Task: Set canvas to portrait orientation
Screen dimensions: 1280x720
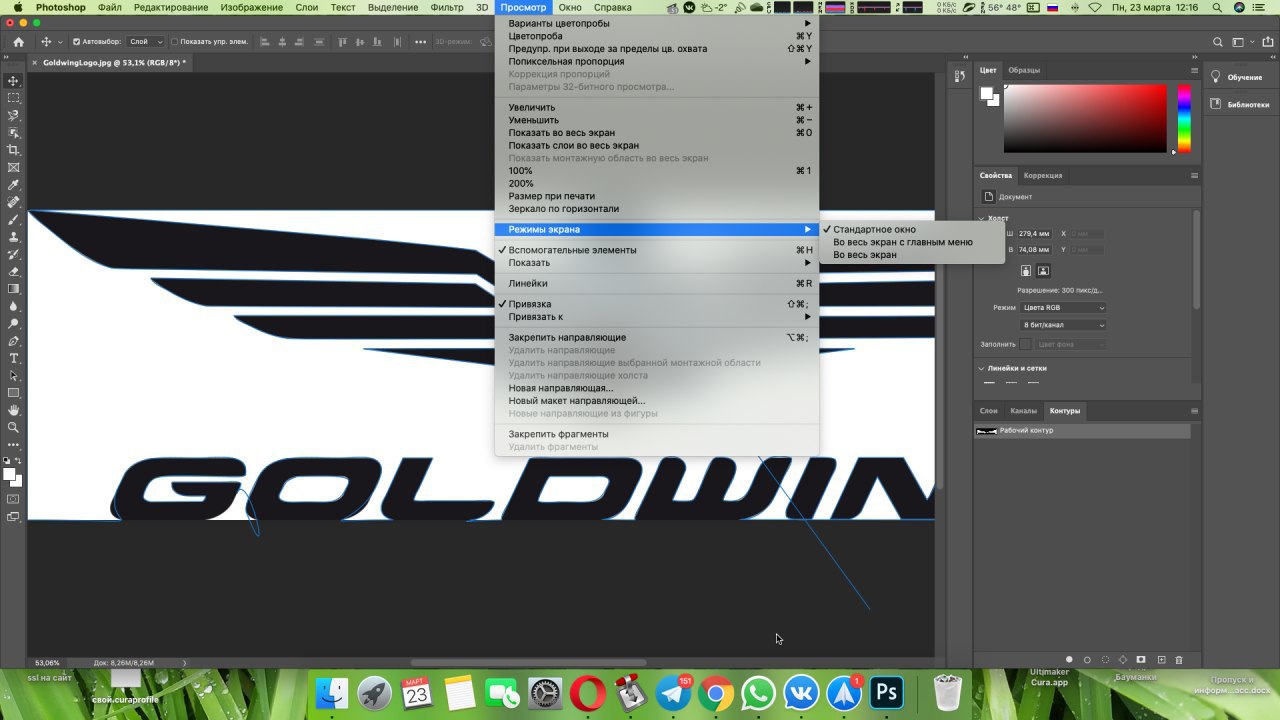Action: 1026,270
